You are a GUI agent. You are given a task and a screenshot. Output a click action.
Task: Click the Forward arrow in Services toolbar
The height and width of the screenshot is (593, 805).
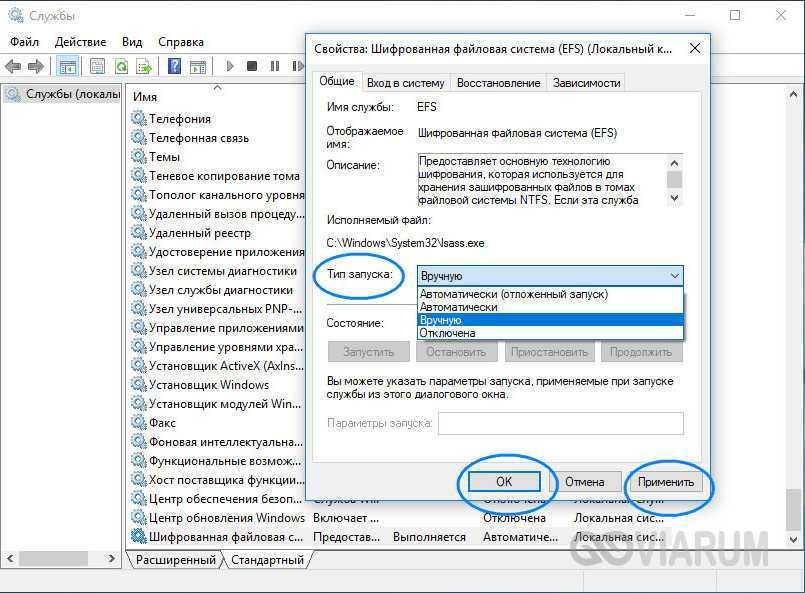coord(35,66)
